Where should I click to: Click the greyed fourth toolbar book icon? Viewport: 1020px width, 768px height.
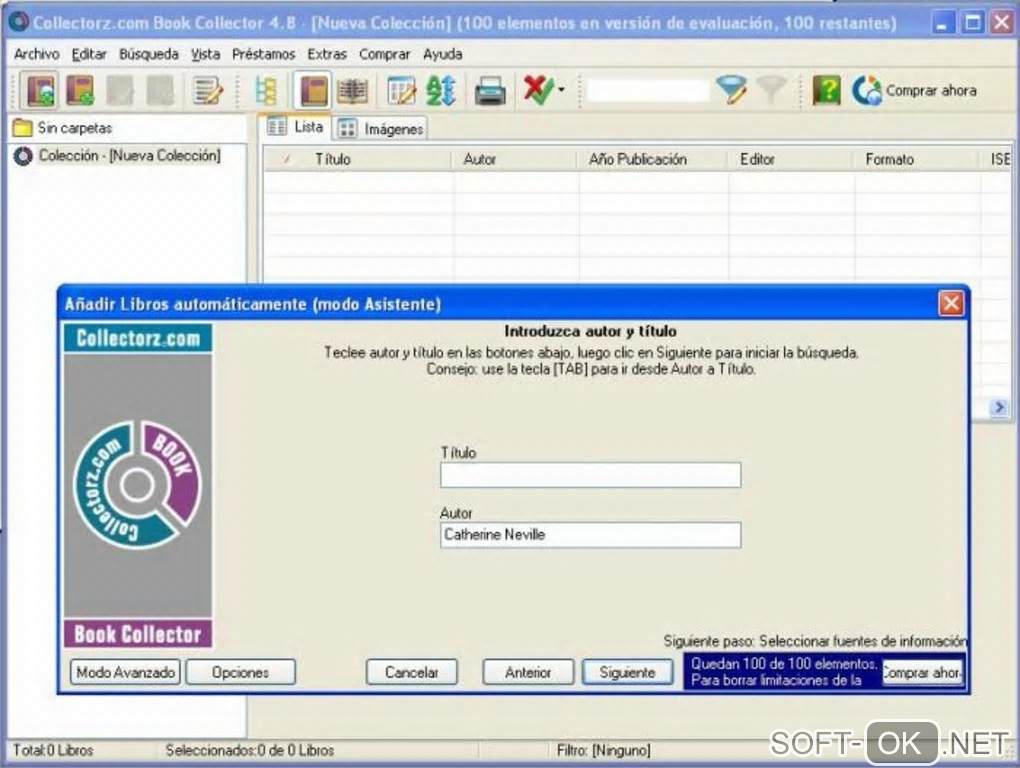(160, 90)
